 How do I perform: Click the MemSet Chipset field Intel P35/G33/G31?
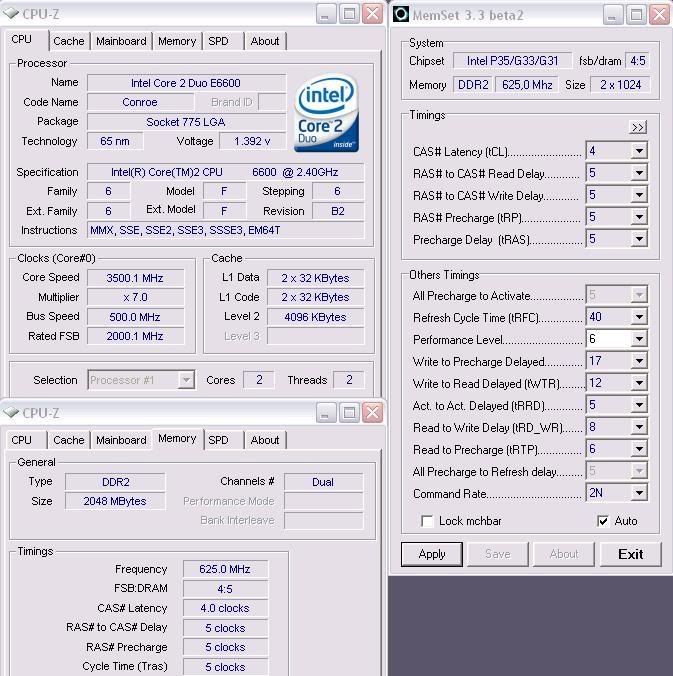pyautogui.click(x=513, y=61)
